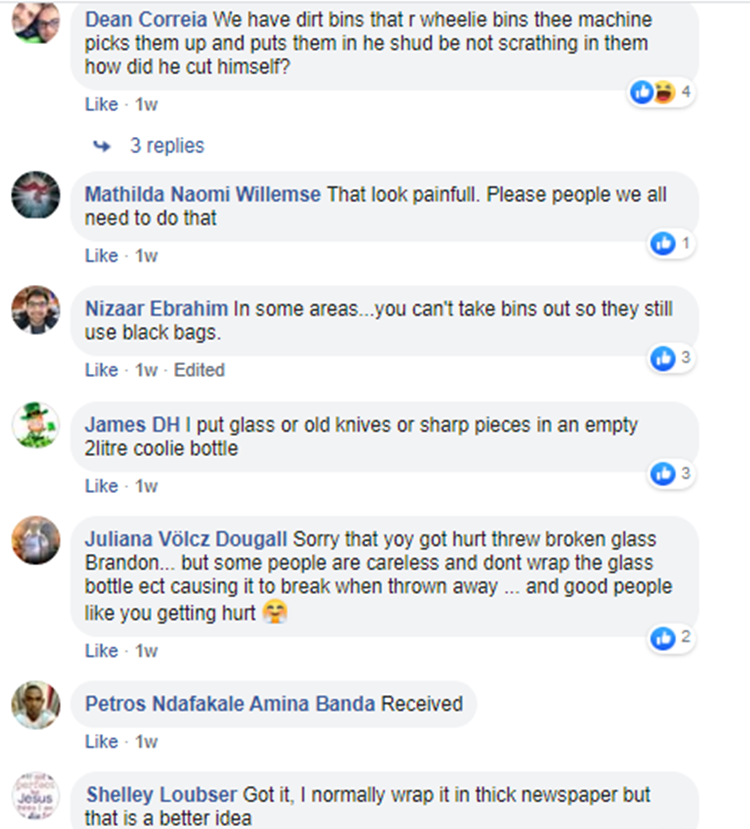See reactions on Juliana Völcz Dougall's comment
Image resolution: width=750 pixels, height=829 pixels.
671,638
